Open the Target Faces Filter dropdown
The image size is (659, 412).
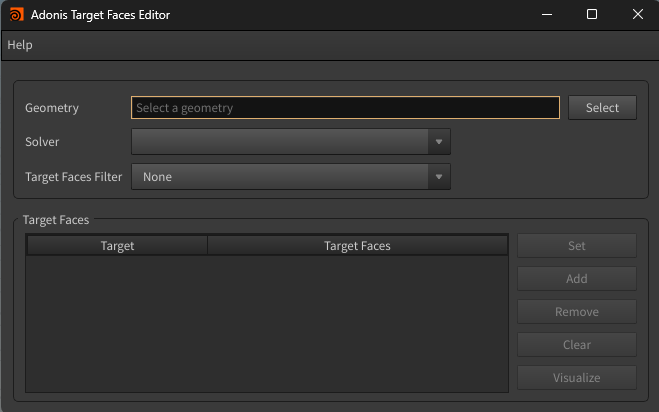click(x=291, y=177)
